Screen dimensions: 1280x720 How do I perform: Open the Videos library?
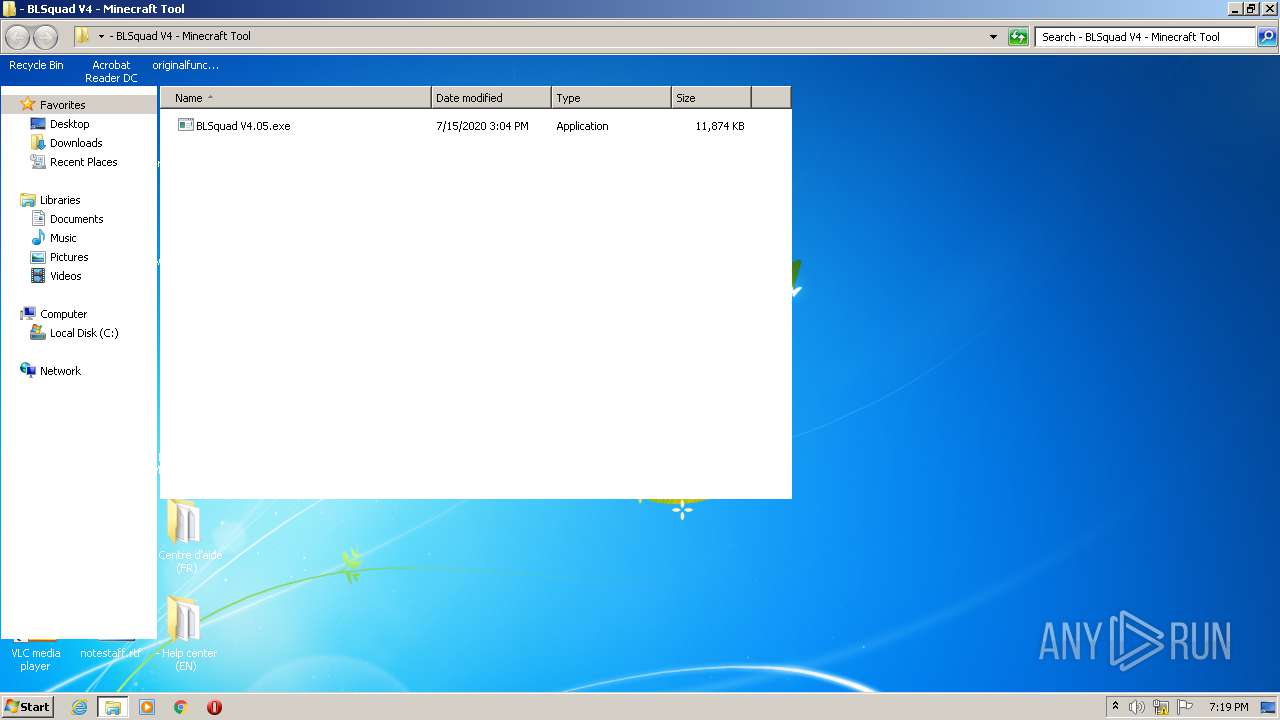click(x=66, y=276)
